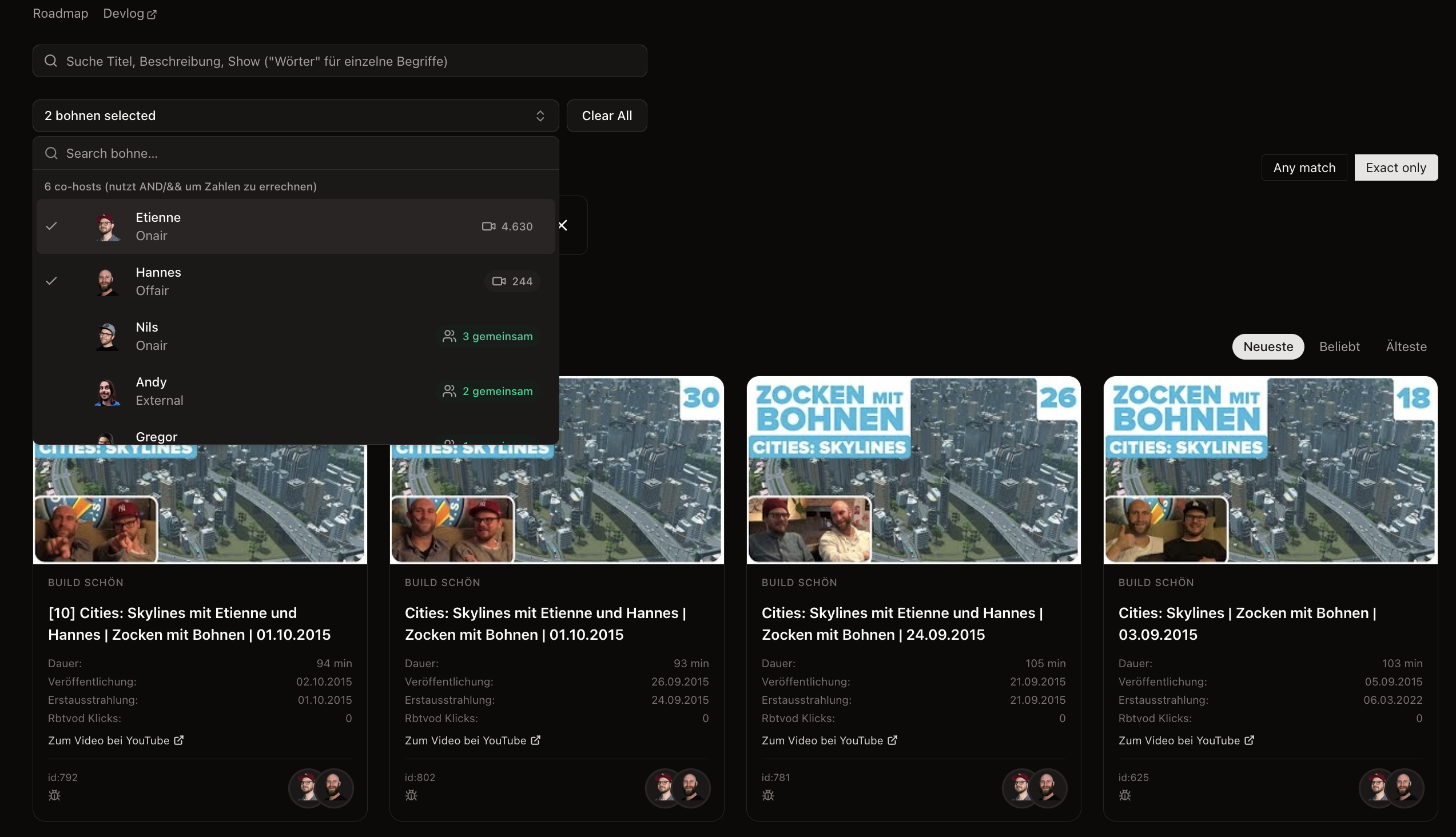Click bug icon under id:625
Image resolution: width=1456 pixels, height=837 pixels.
1125,795
